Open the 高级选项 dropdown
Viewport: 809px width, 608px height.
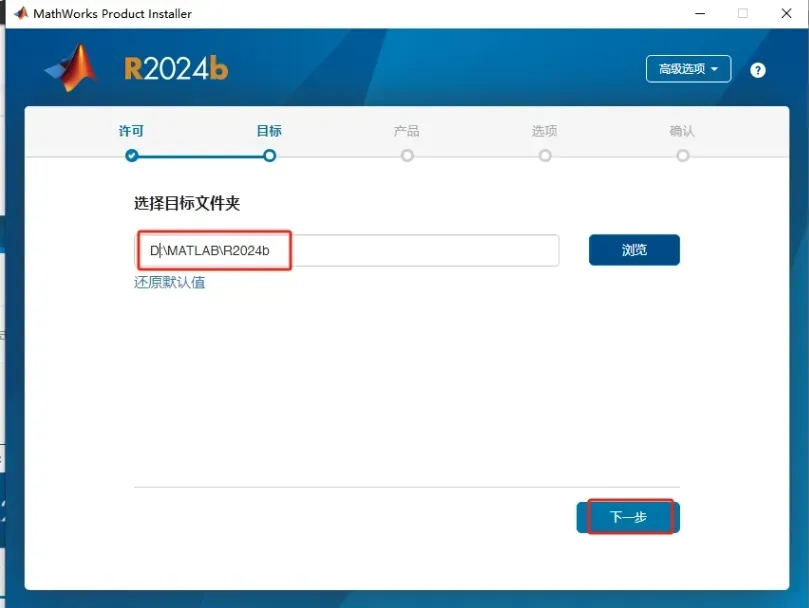[688, 69]
